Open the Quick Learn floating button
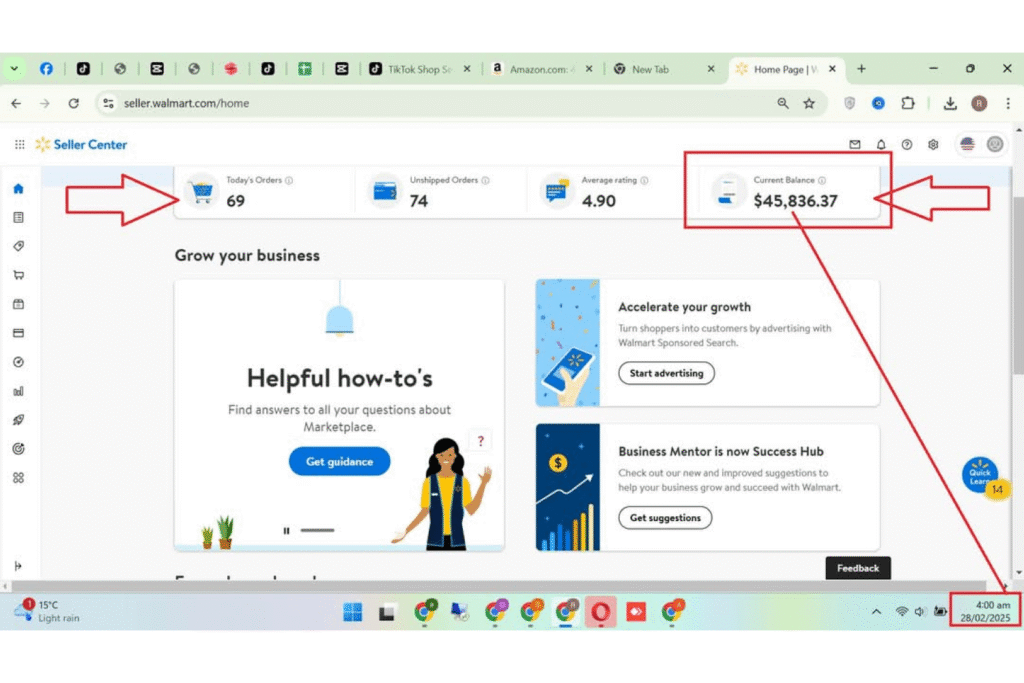 pyautogui.click(x=980, y=475)
